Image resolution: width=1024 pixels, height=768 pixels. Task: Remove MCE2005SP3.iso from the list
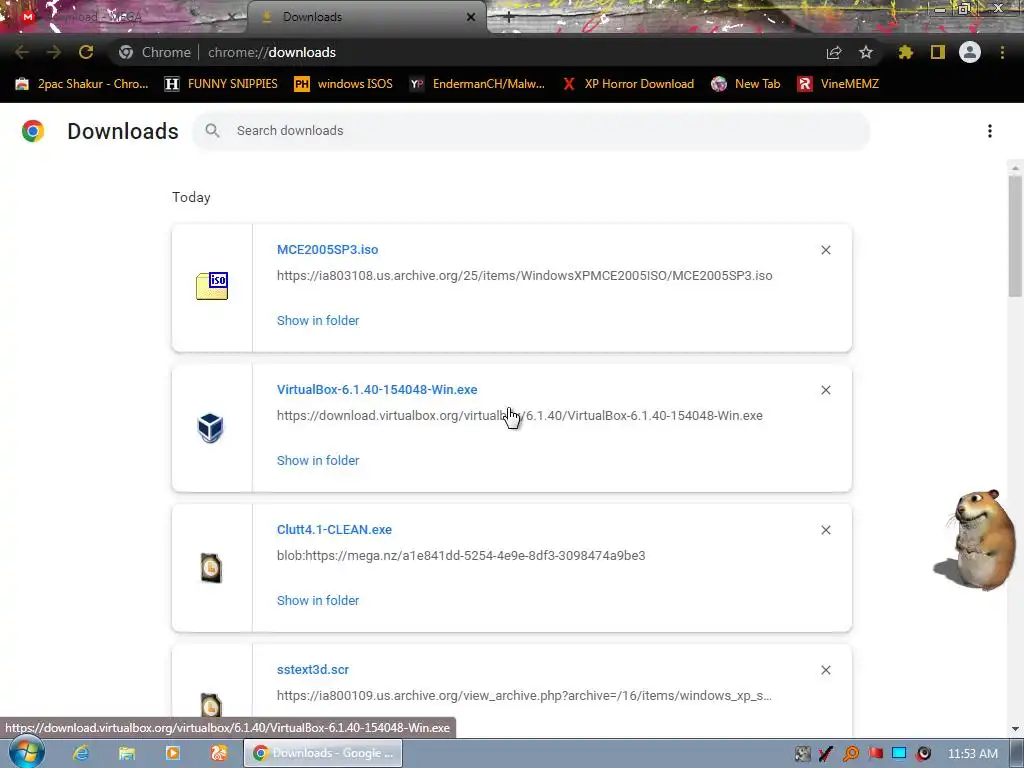[x=825, y=250]
